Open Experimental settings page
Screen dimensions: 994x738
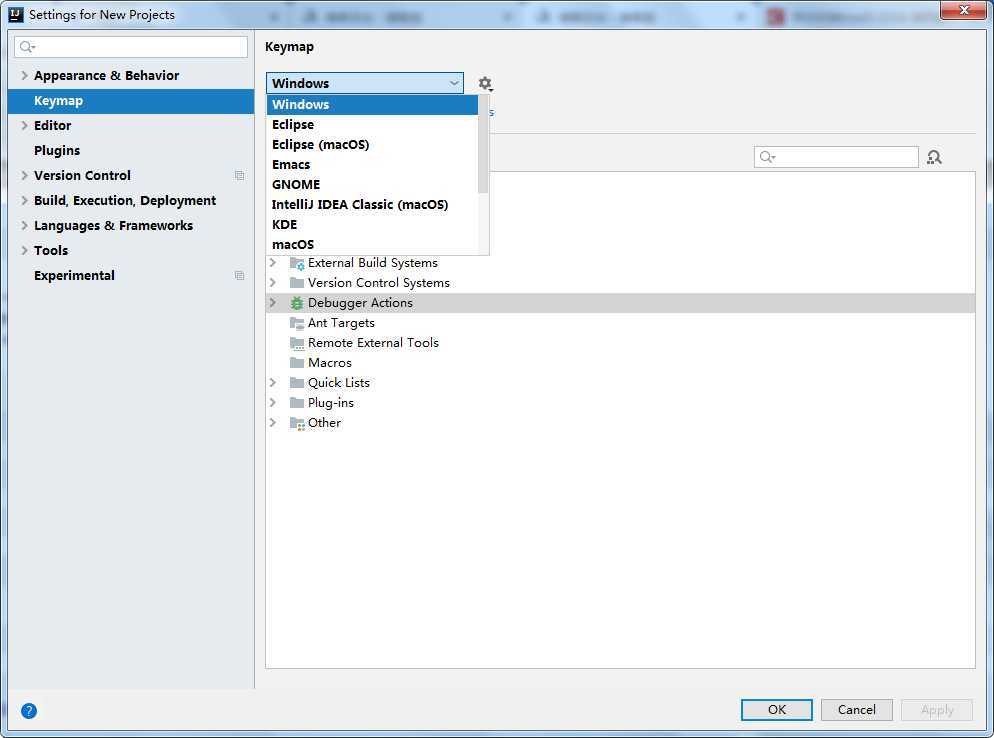pyautogui.click(x=131, y=276)
